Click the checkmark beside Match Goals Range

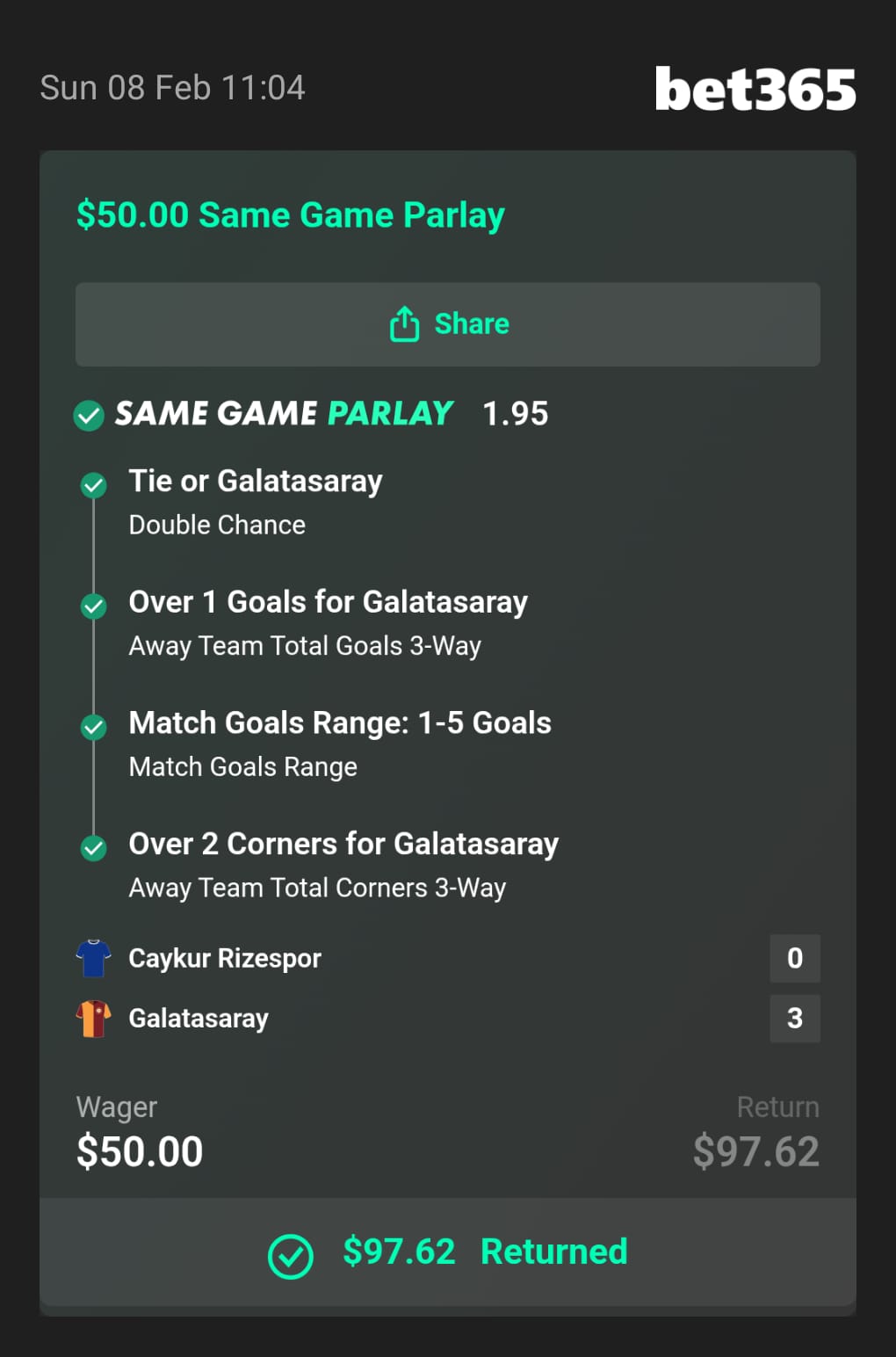pyautogui.click(x=93, y=727)
